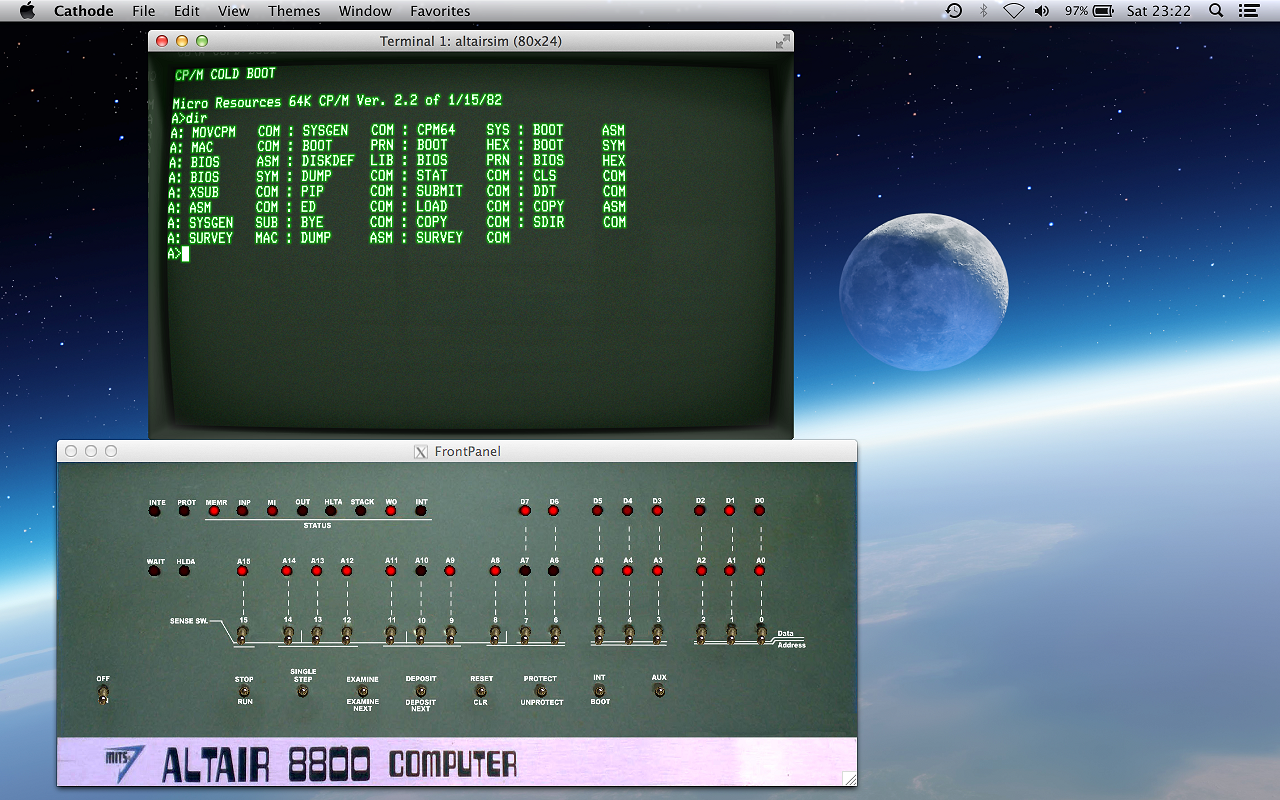The height and width of the screenshot is (800, 1280).
Task: Click the battery status icon
Action: [x=1100, y=11]
